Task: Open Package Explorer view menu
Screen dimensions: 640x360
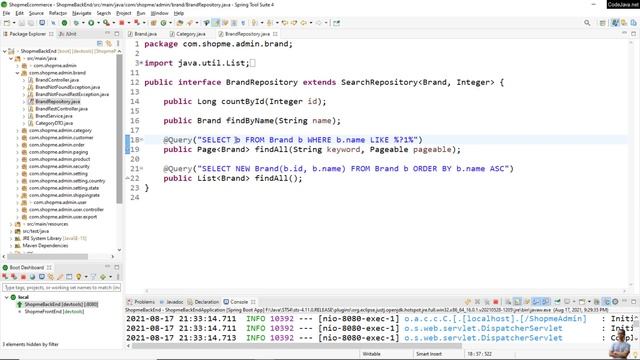Action: [118, 43]
